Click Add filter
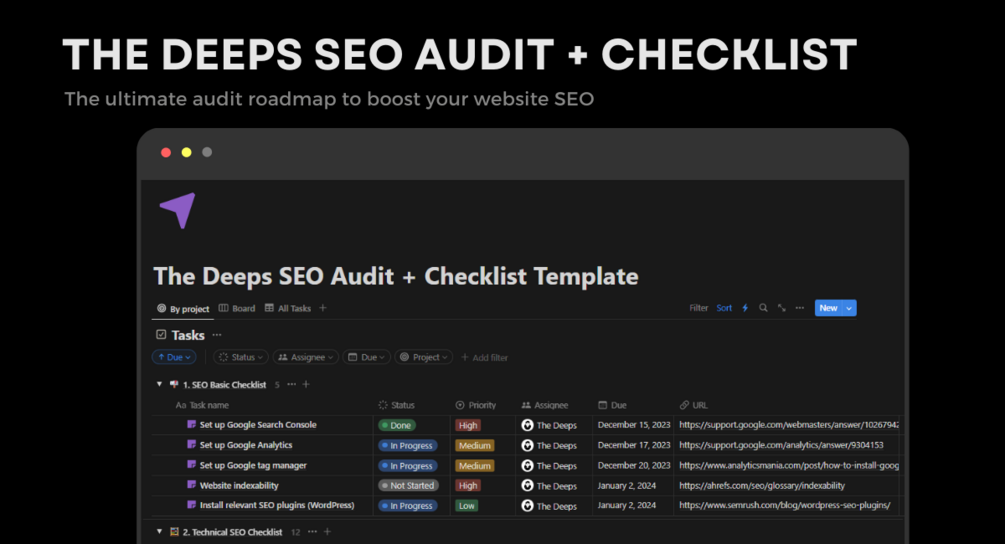This screenshot has height=544, width=1005. 485,358
